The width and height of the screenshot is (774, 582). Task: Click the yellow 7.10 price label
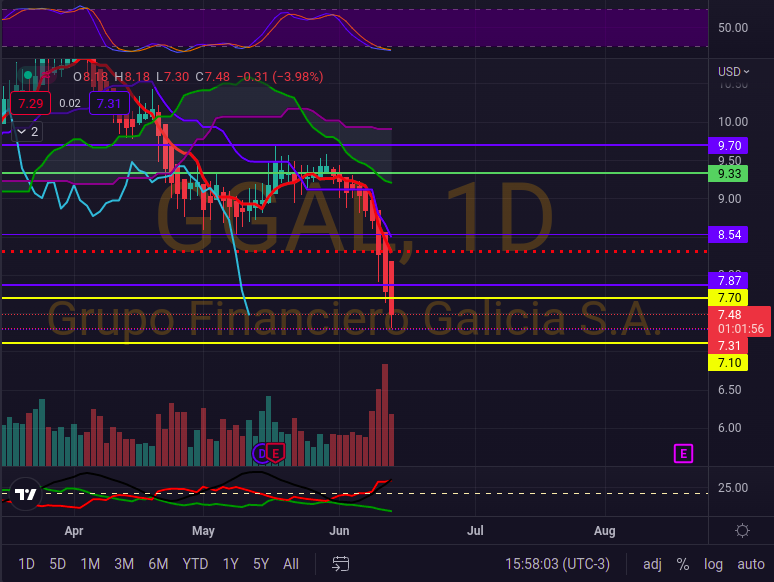pos(728,363)
